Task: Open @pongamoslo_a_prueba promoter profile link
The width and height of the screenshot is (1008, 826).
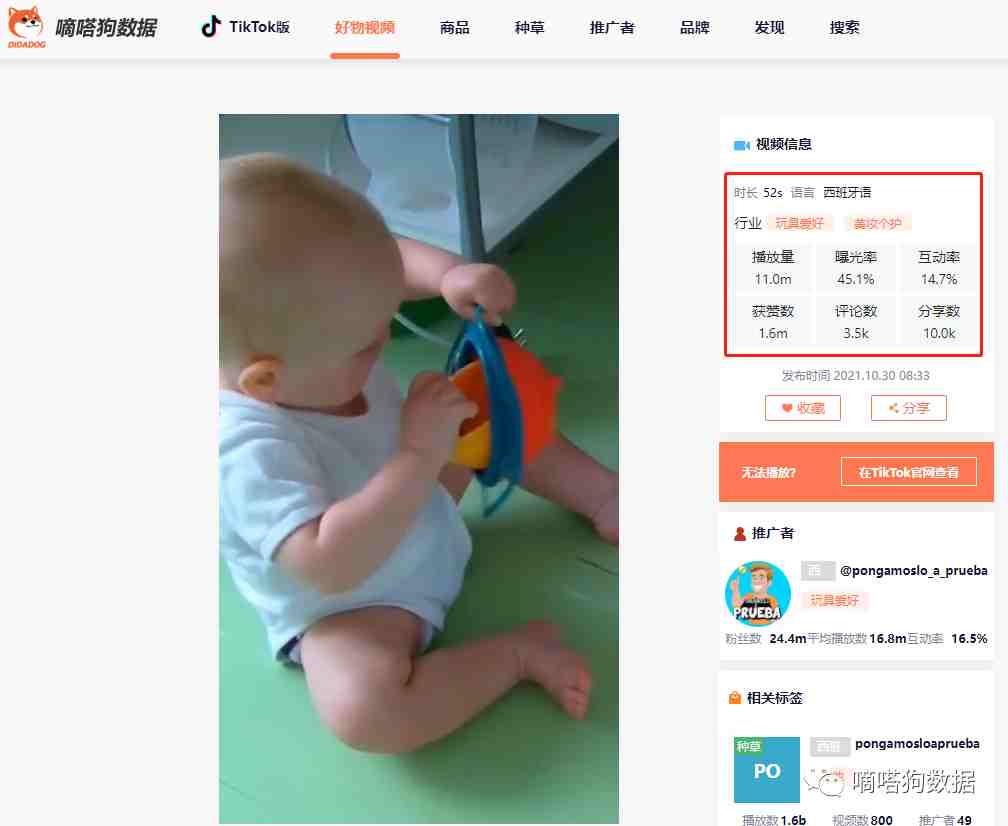Action: (x=914, y=571)
